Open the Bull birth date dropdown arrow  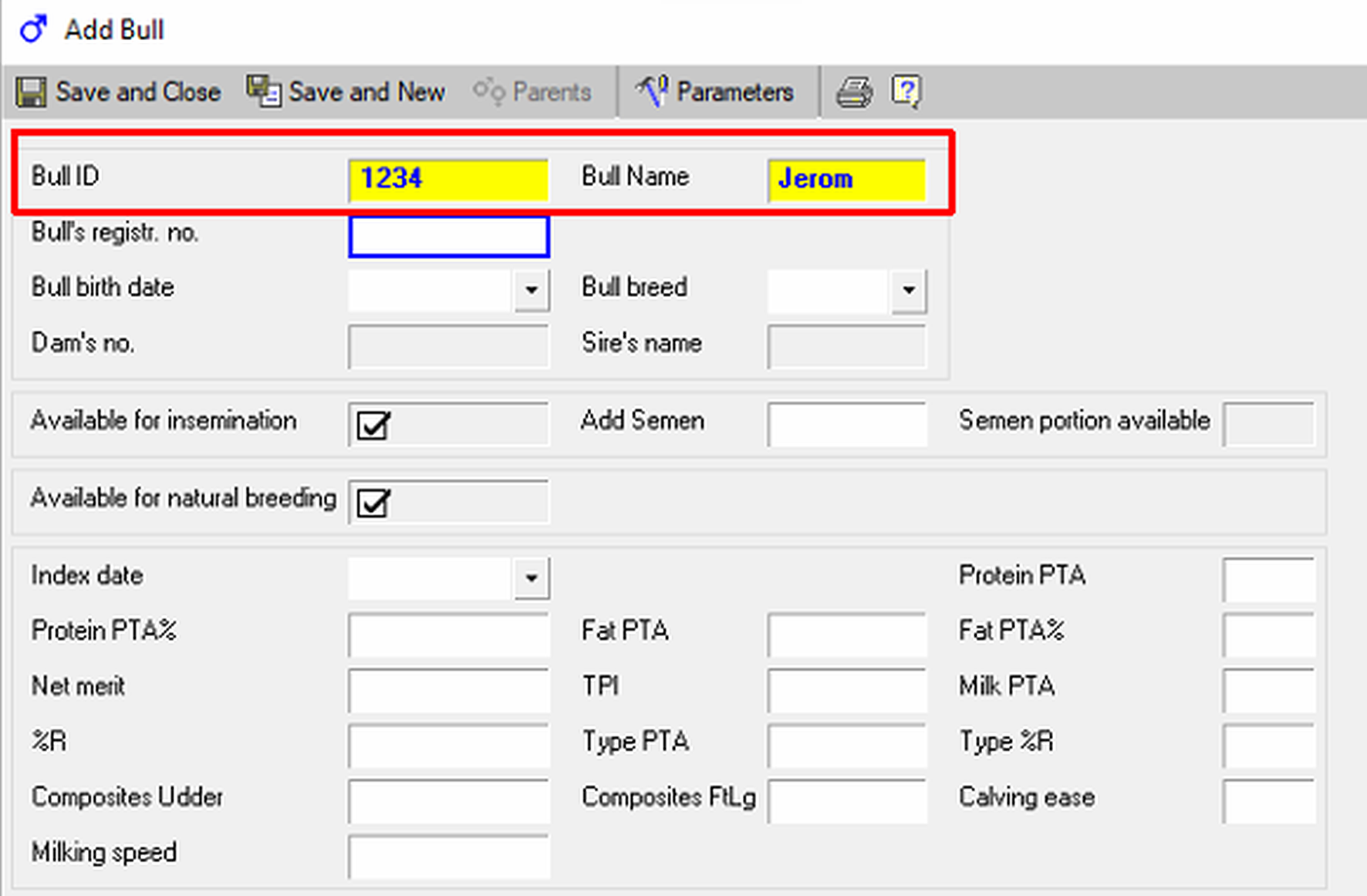(532, 290)
